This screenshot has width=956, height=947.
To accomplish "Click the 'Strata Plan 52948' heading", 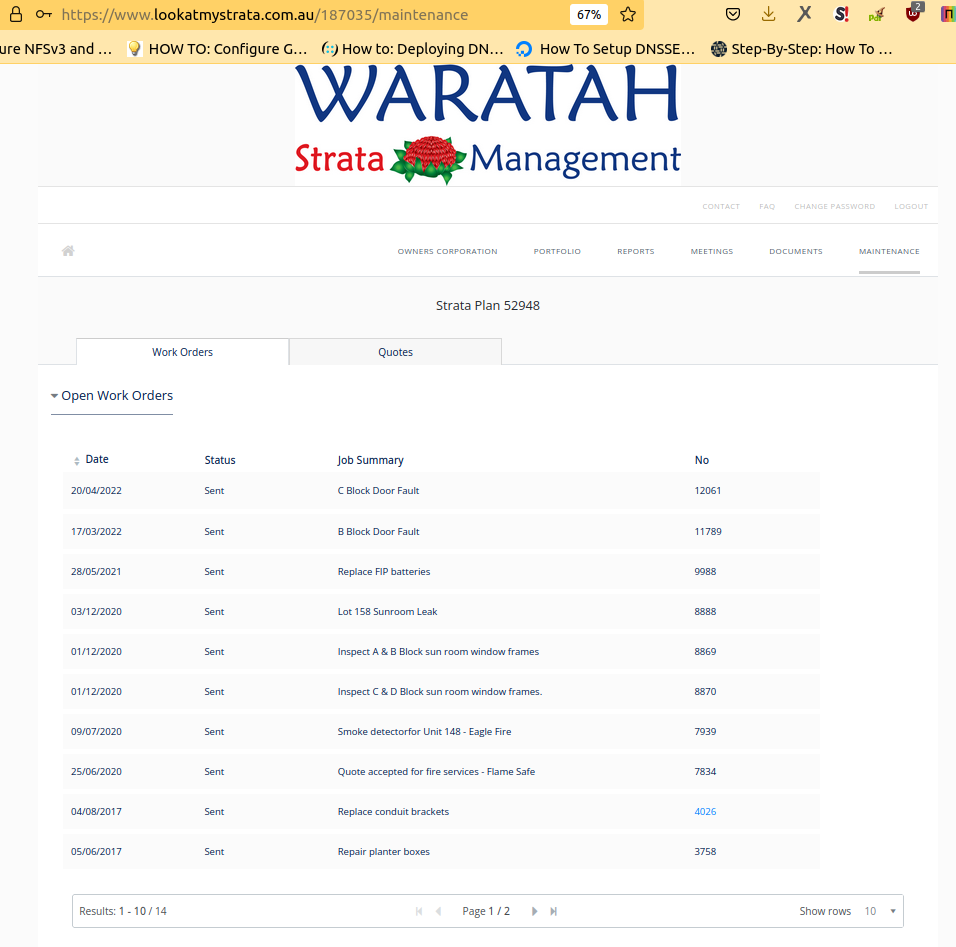I will coord(488,306).
